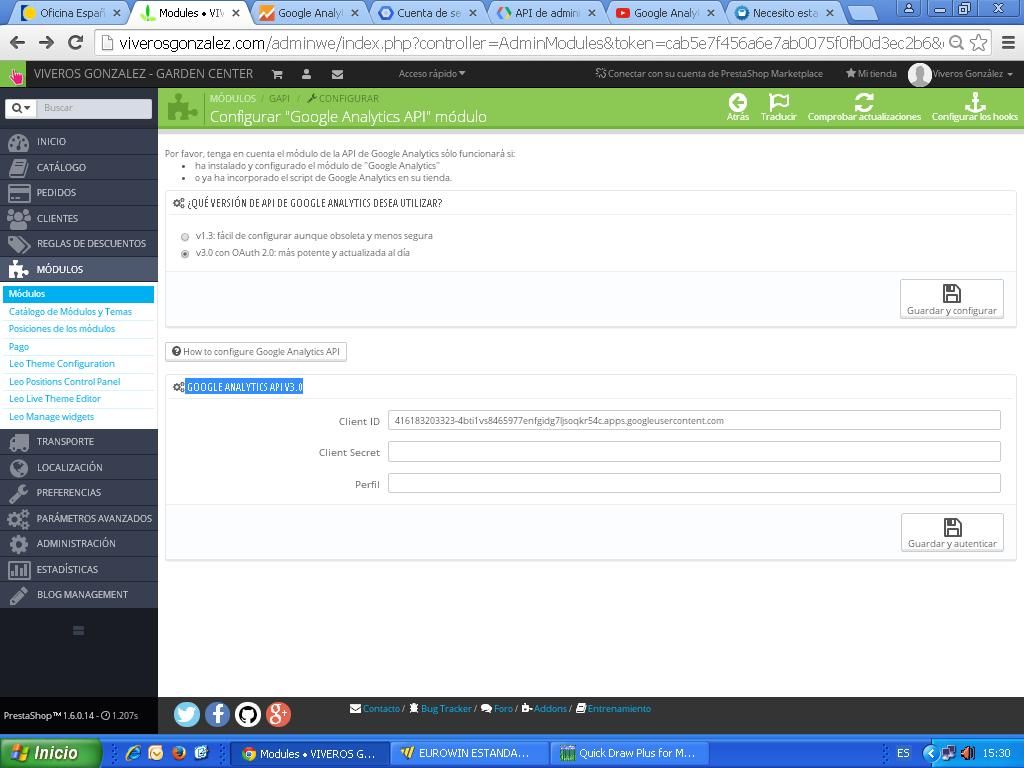Bookmark page with the star icon
This screenshot has width=1024, height=768.
click(978, 43)
